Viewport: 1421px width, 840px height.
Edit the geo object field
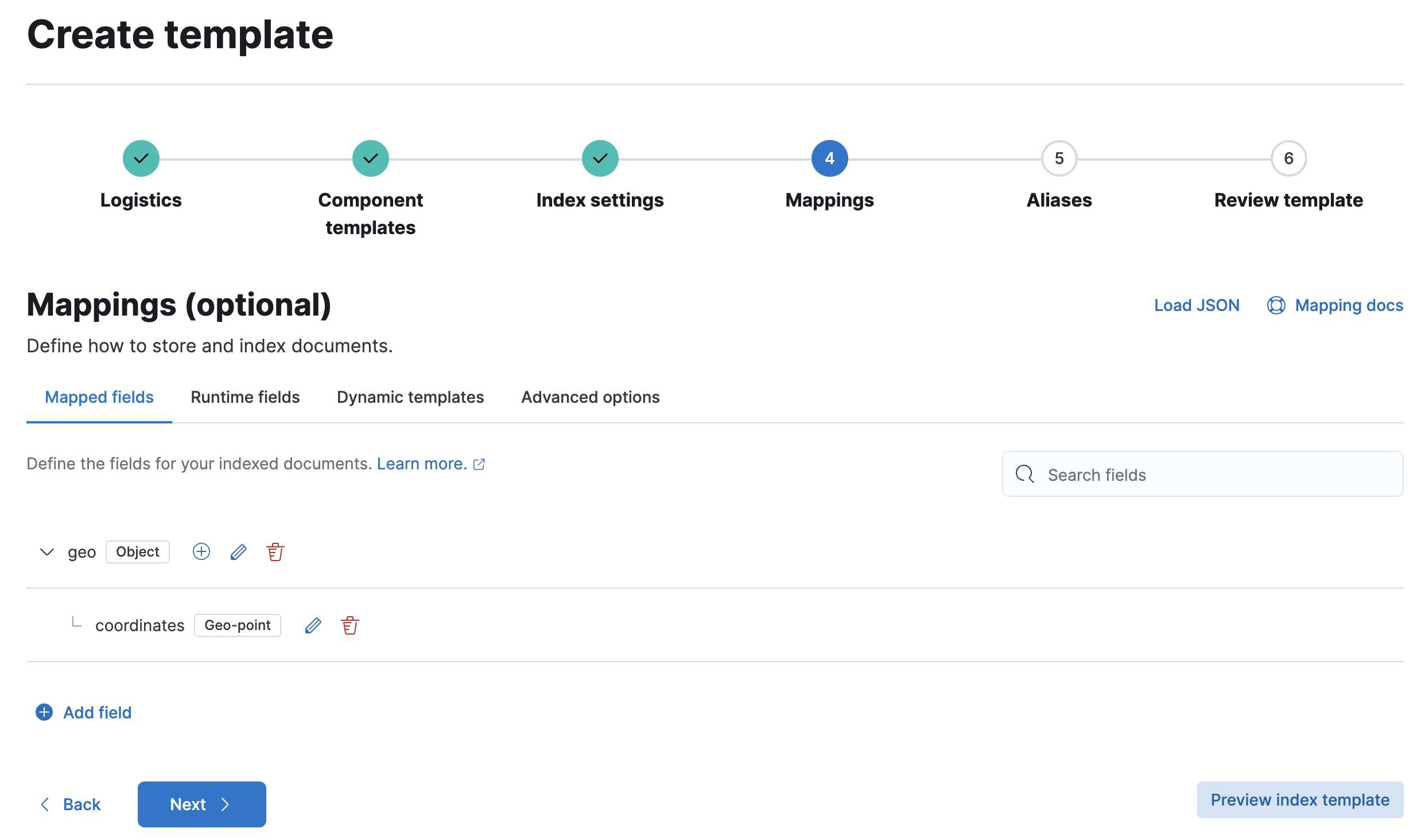(238, 552)
